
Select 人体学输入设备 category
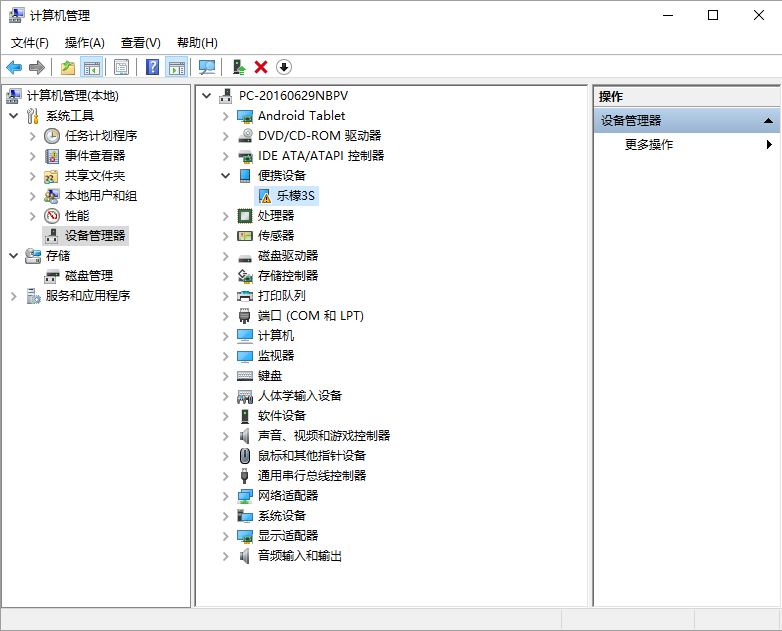(300, 396)
